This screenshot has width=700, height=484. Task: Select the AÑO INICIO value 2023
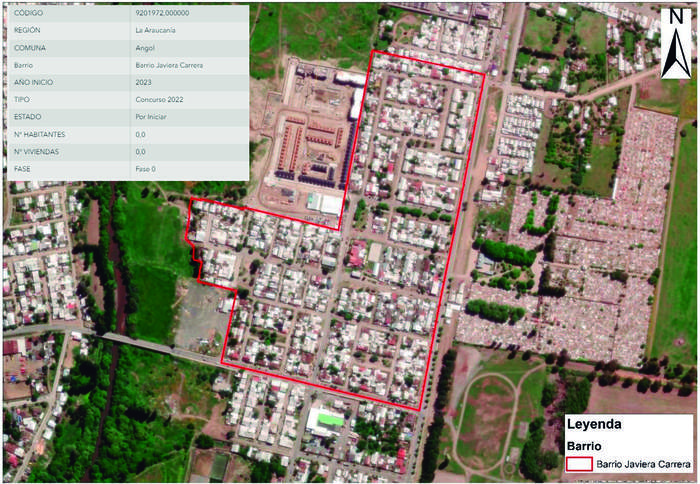click(144, 83)
